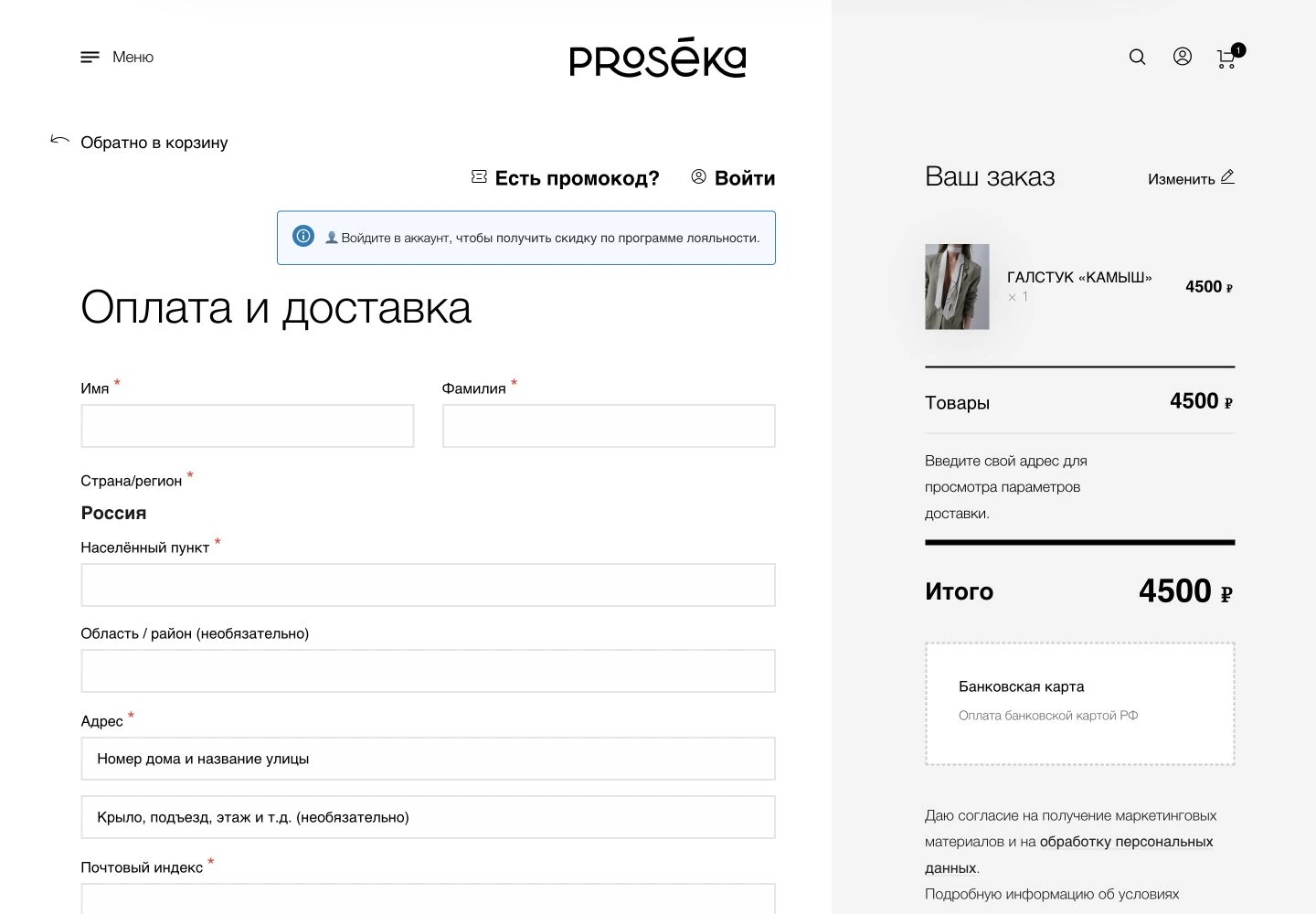The width and height of the screenshot is (1316, 914).
Task: Click the Галстук «Камыш» product thumbnail
Action: 957,287
